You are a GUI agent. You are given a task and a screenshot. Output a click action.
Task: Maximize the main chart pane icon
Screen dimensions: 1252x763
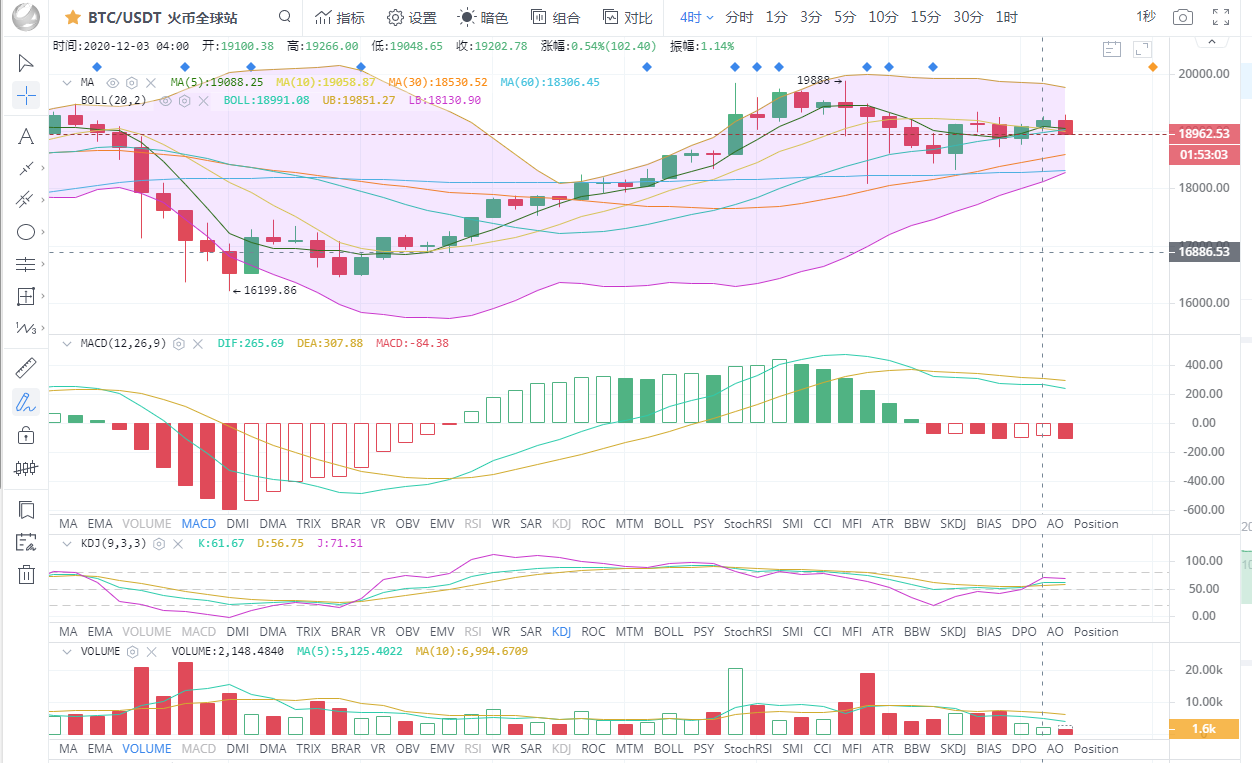coord(1144,48)
